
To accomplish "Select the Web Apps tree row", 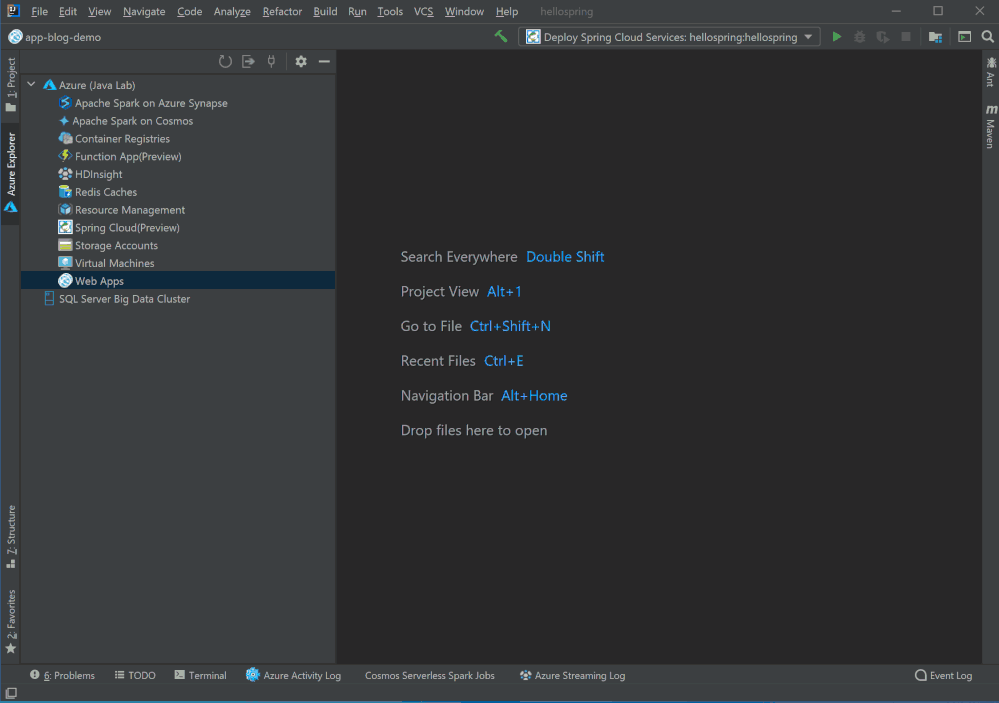I will (178, 280).
